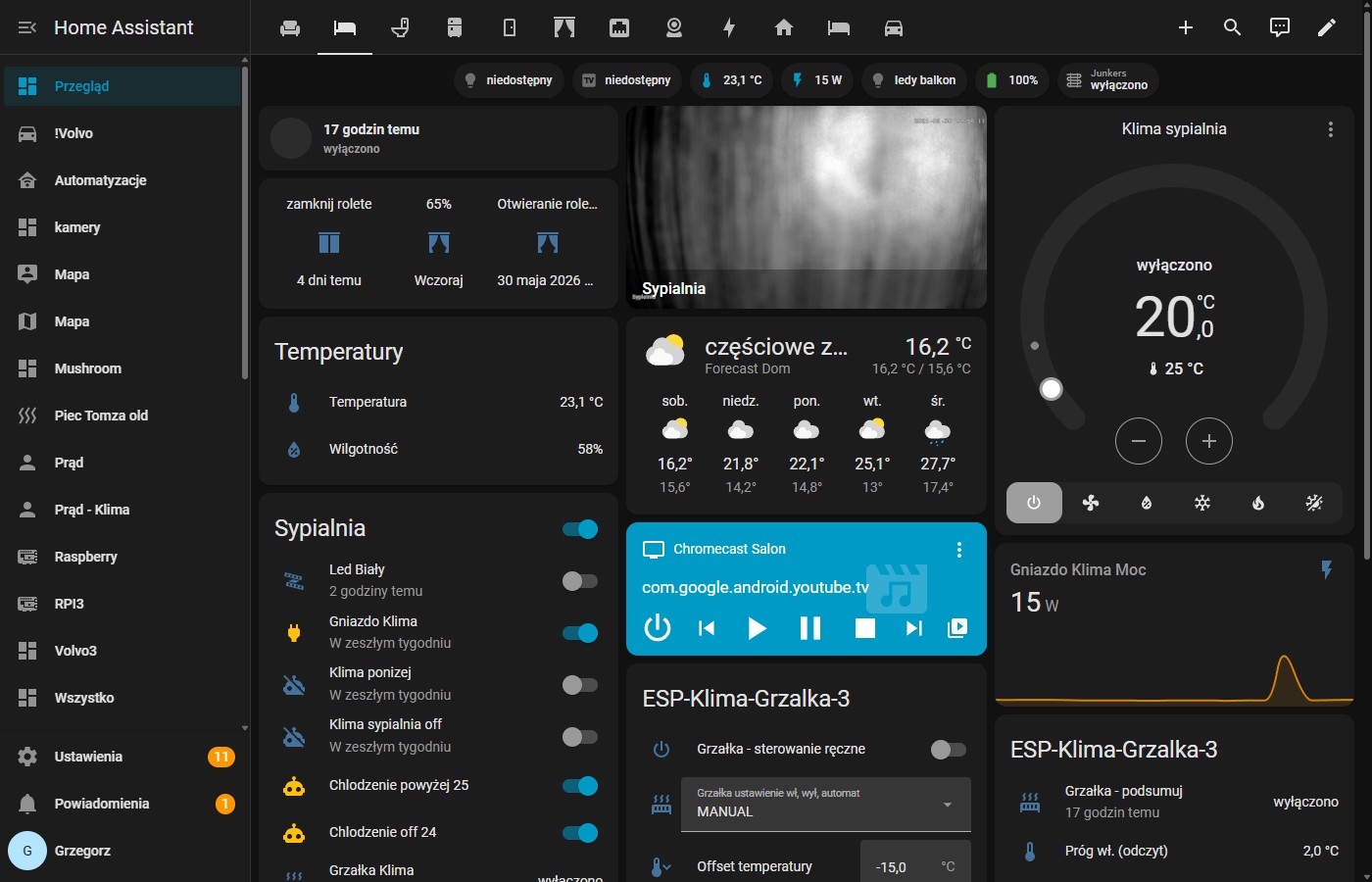Pause media on Chromecast Salon
Image resolution: width=1372 pixels, height=882 pixels.
pyautogui.click(x=810, y=627)
